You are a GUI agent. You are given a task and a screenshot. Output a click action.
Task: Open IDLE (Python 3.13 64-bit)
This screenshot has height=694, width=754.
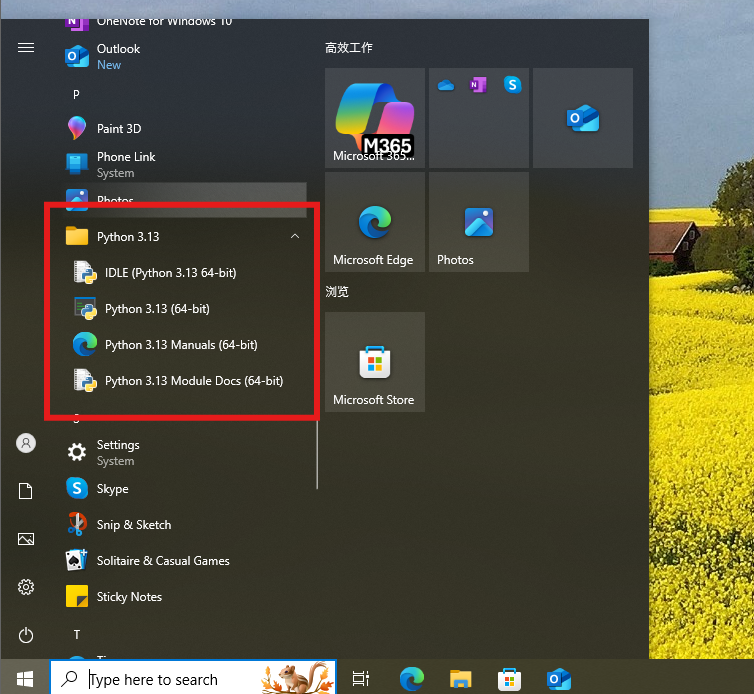tap(170, 273)
